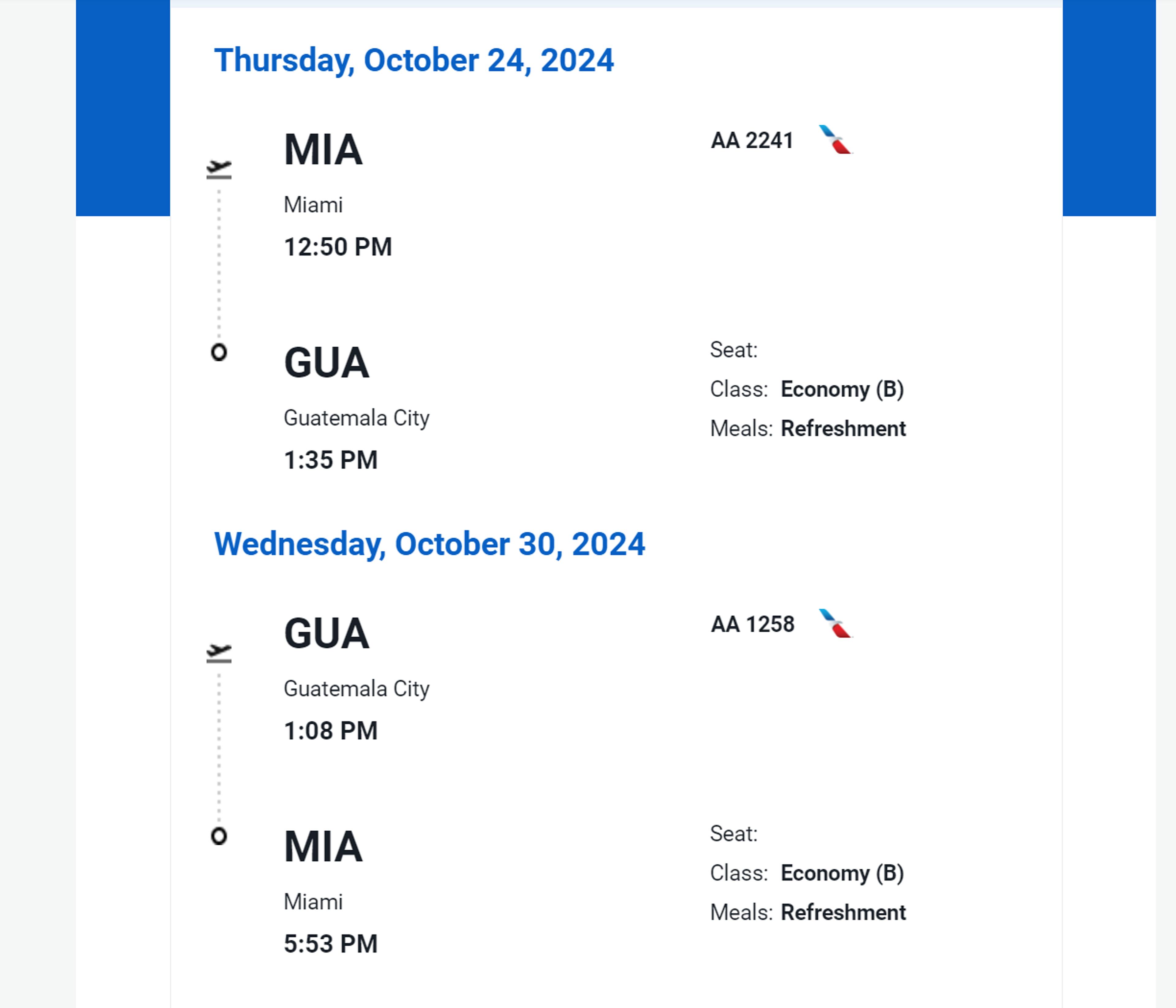This screenshot has height=1008, width=1176.
Task: Click the American Airlines logo beside AA 1258
Action: 835,623
